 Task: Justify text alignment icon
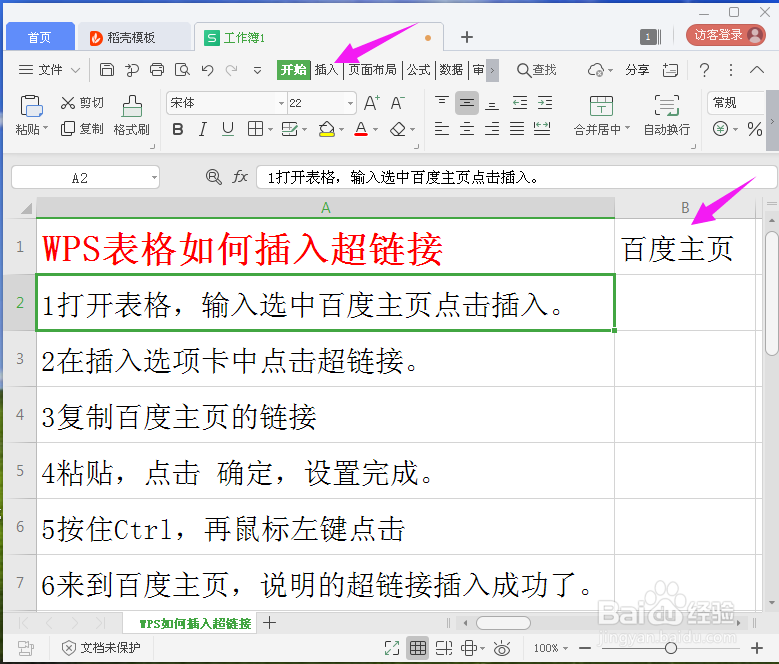pos(517,129)
